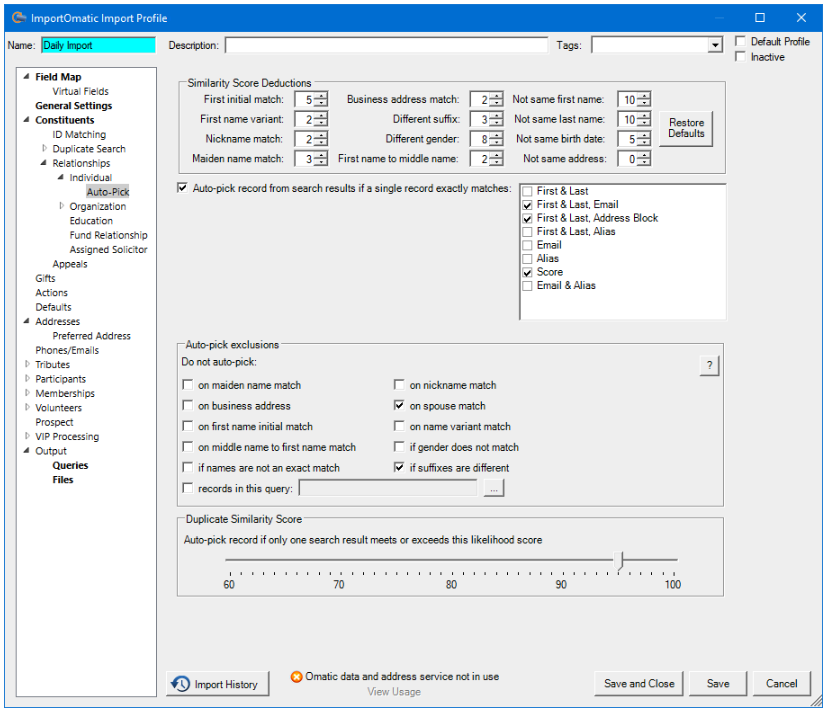Open the auto-pick exclusions help question mark

709,365
